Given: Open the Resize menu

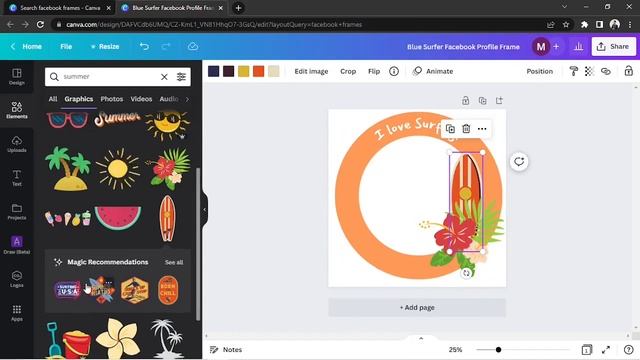Looking at the screenshot, I should (105, 47).
